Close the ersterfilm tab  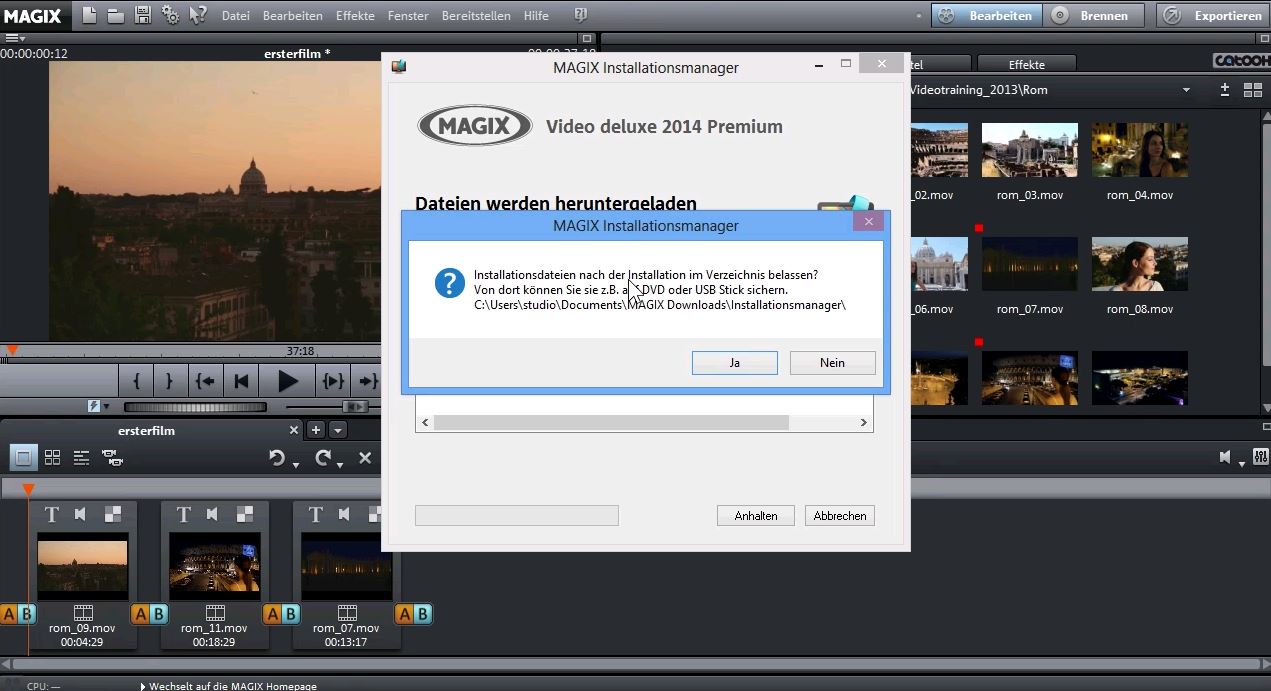pyautogui.click(x=294, y=430)
